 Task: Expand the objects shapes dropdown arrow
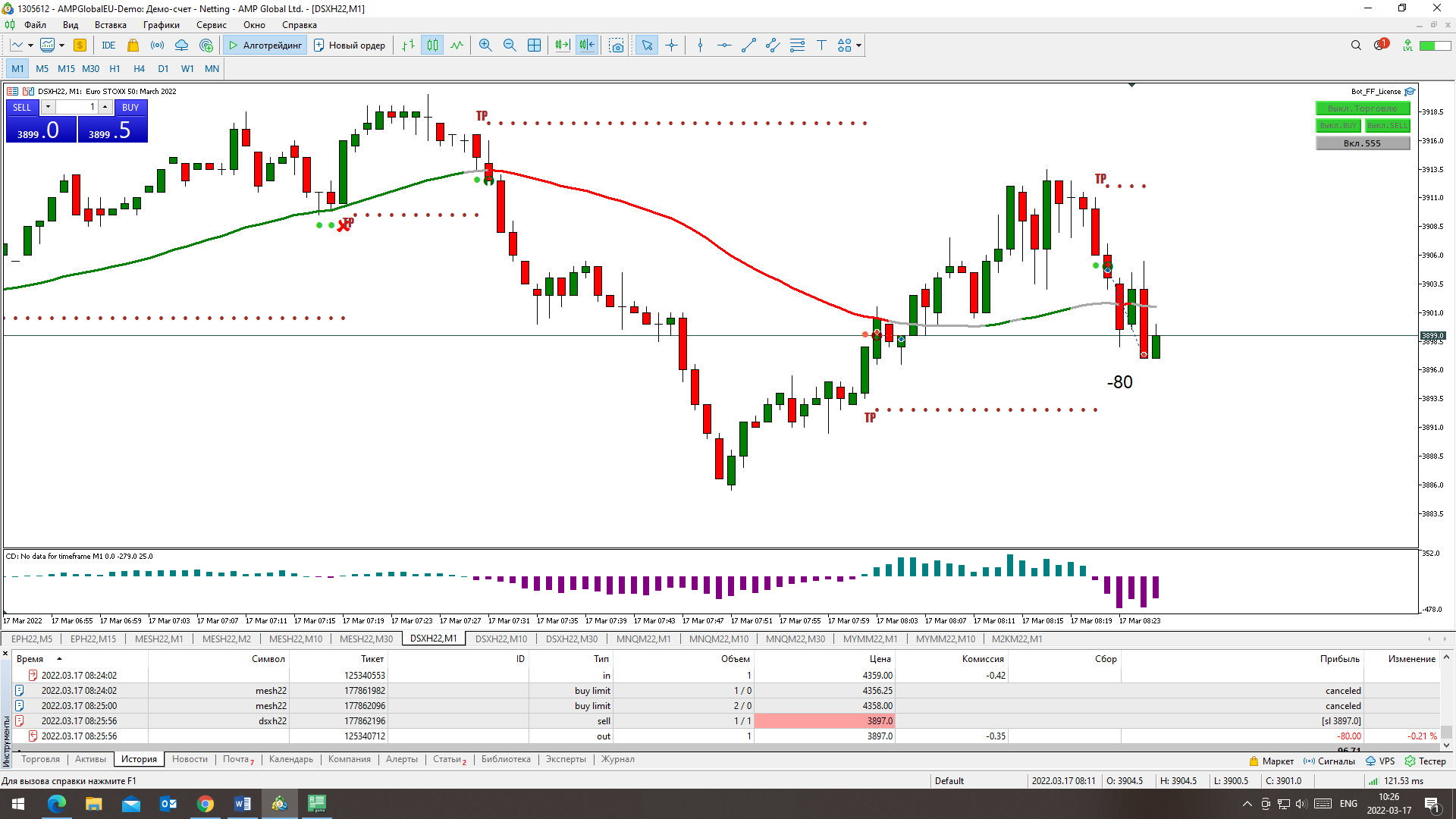click(x=858, y=45)
